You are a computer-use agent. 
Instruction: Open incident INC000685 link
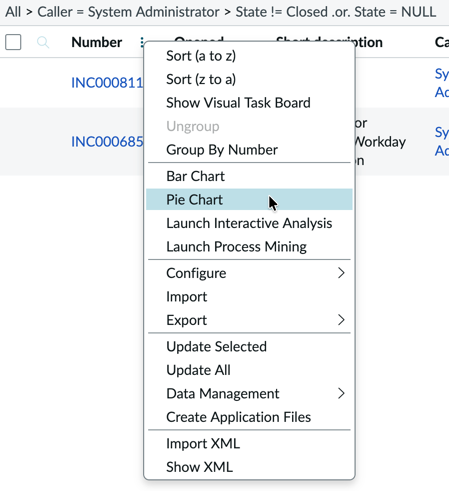point(107,142)
